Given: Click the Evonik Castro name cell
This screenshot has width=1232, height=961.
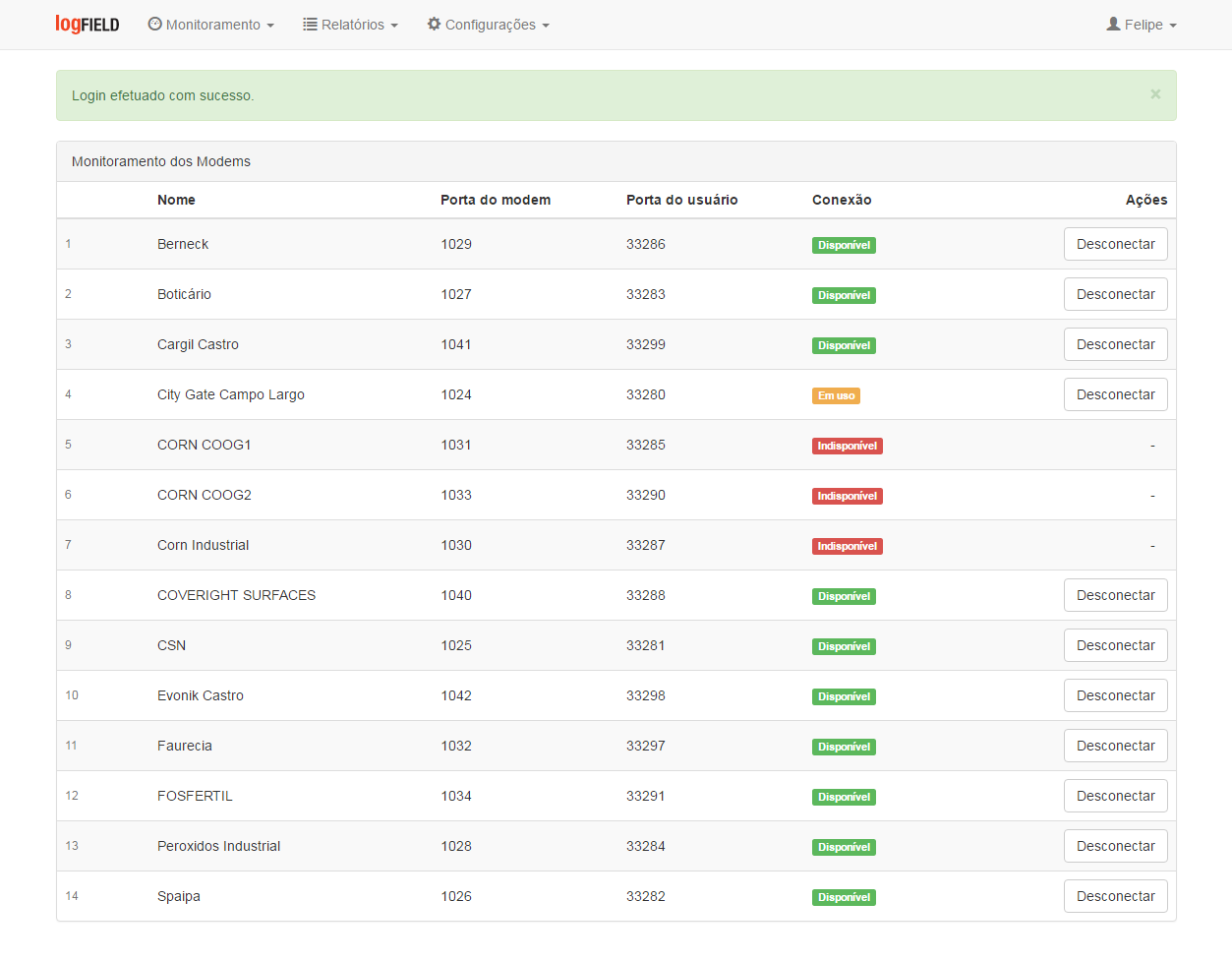Looking at the screenshot, I should click(x=201, y=695).
